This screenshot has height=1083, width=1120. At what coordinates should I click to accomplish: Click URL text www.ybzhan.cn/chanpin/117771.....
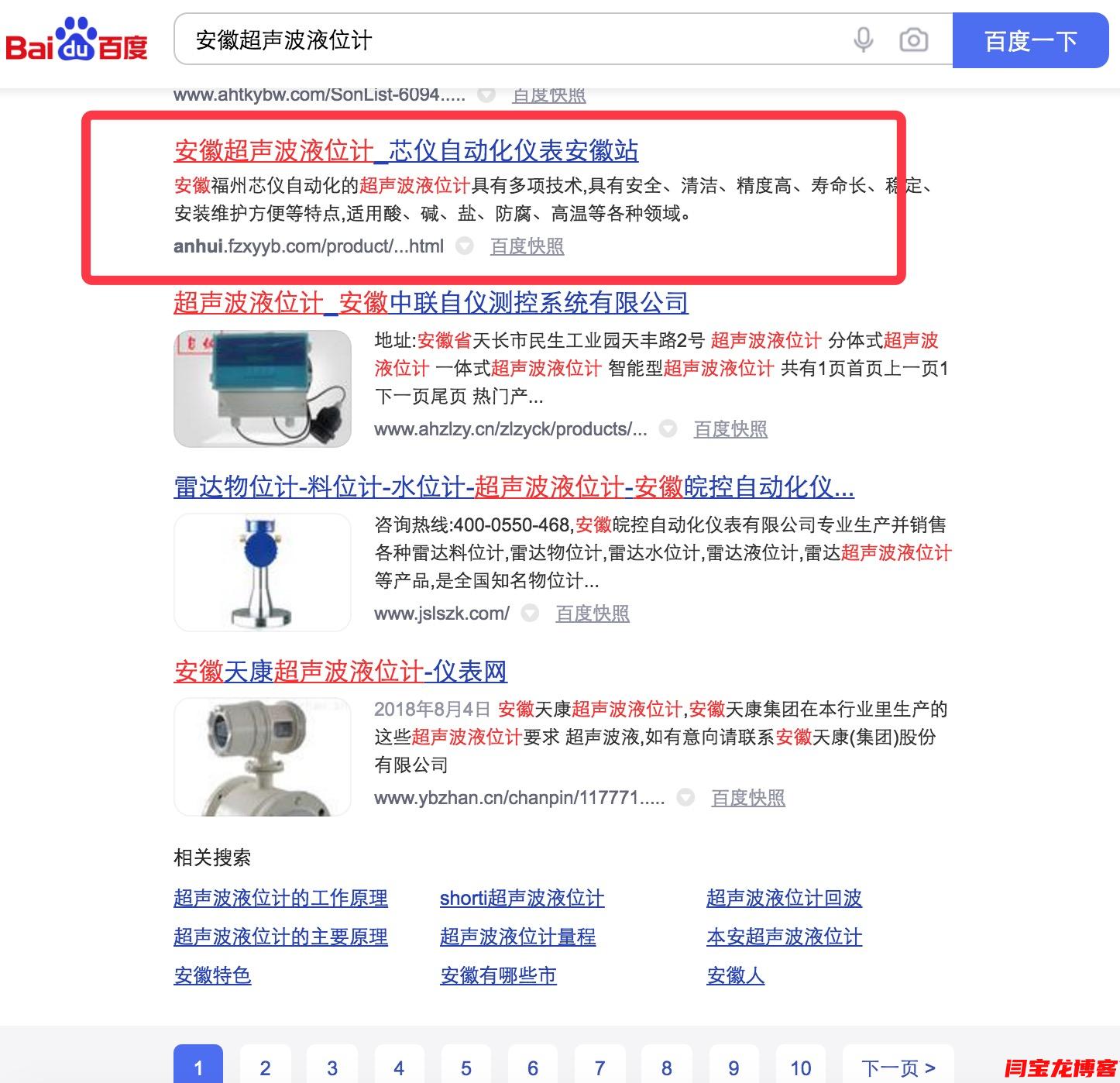click(x=519, y=798)
